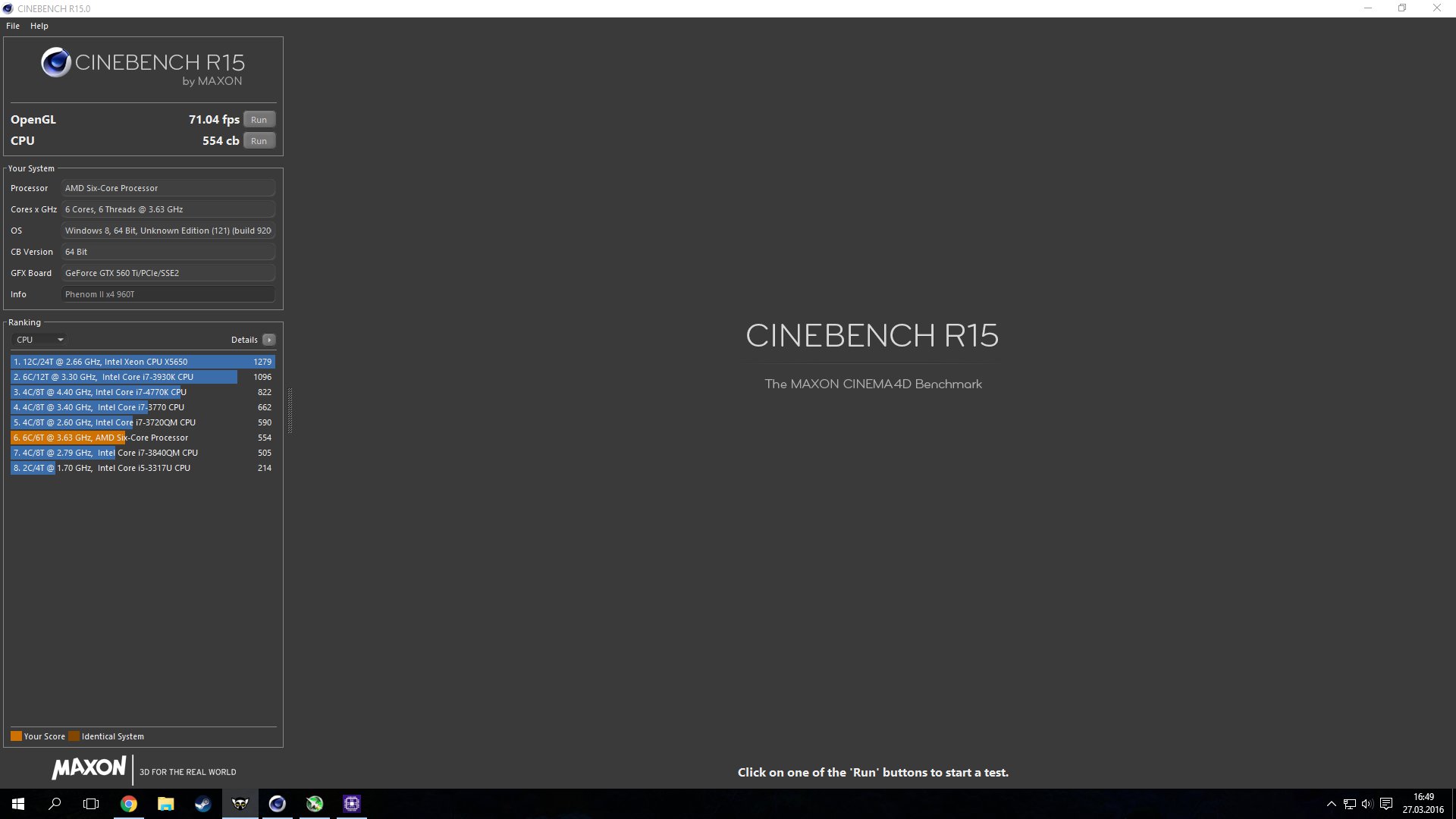Open Windows taskbar search
The image size is (1456, 819).
coord(55,804)
